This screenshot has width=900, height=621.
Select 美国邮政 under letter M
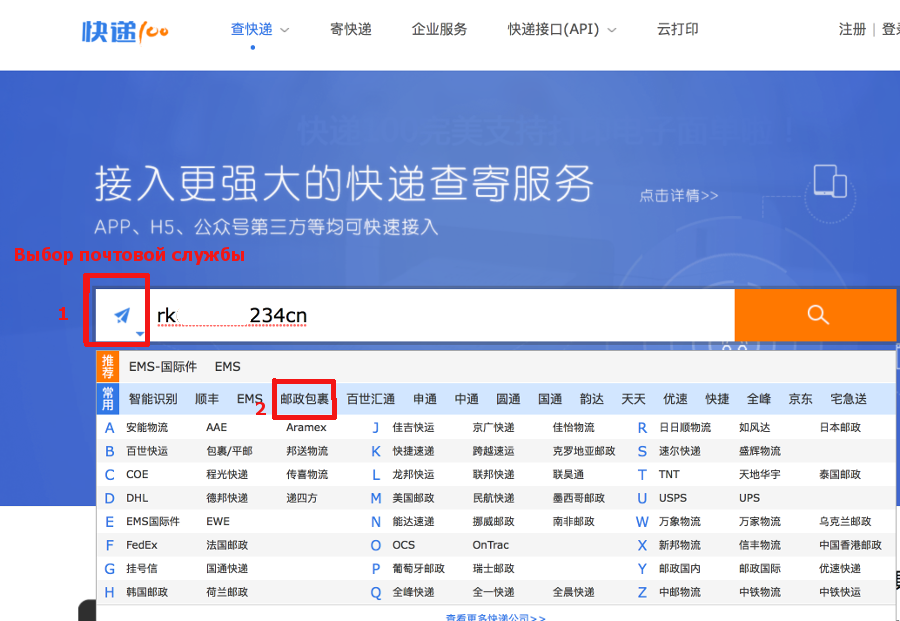coord(413,498)
